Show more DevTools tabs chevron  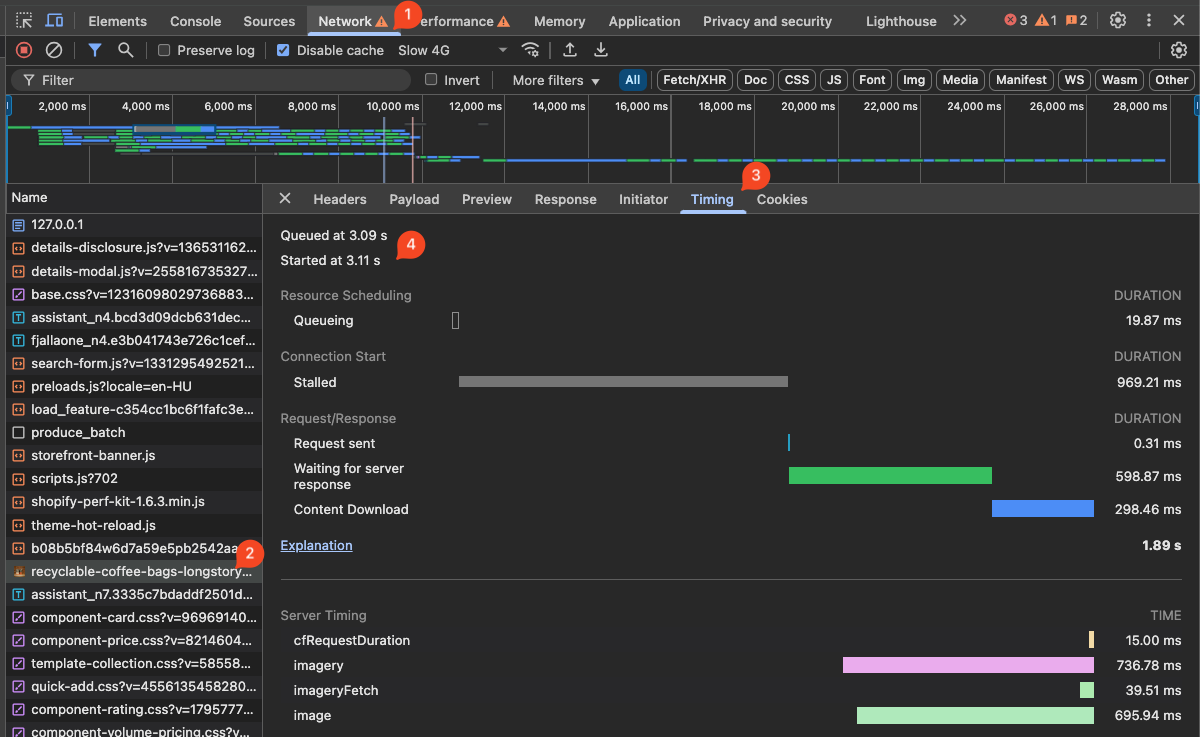coord(960,21)
